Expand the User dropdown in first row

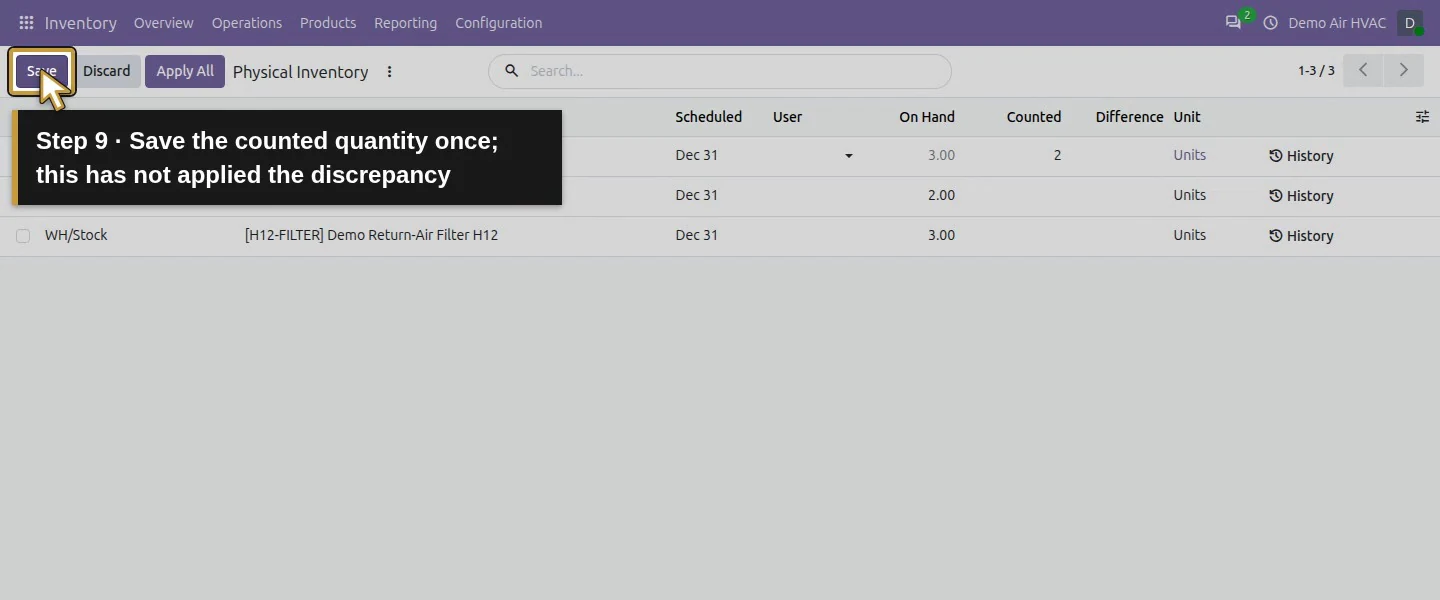click(849, 156)
